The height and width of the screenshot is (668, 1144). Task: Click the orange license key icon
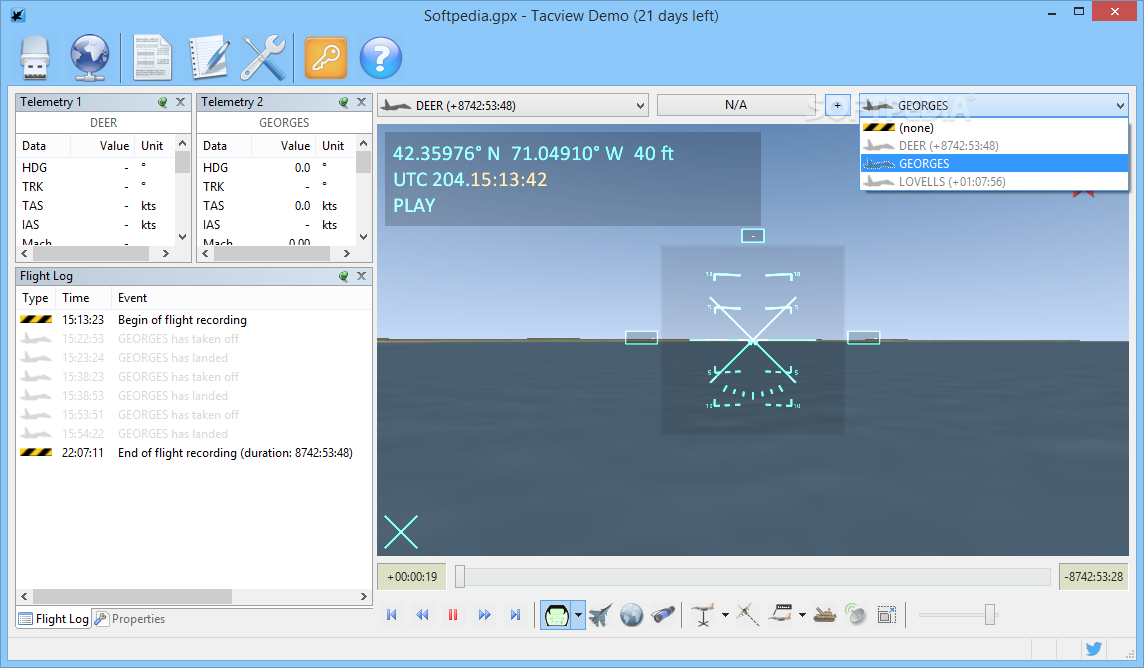click(325, 58)
